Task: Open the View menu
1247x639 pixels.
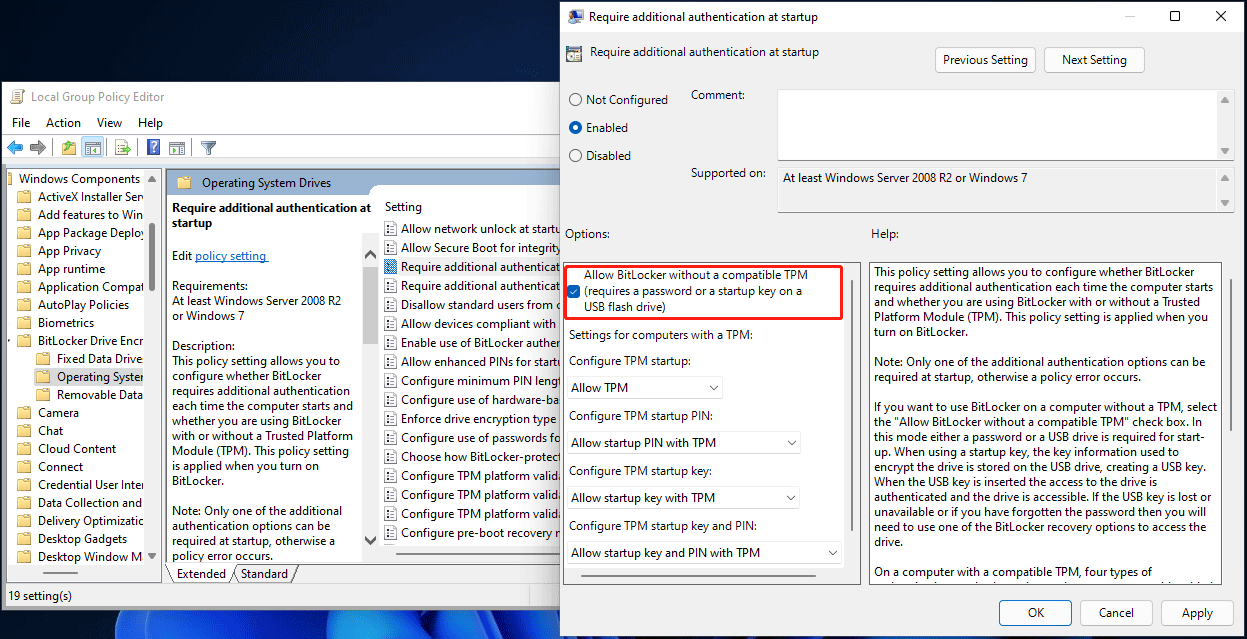Action: click(109, 123)
